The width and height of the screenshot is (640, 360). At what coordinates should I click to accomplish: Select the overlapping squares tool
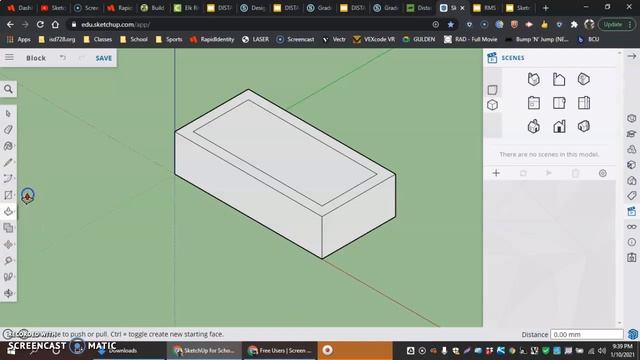[x=8, y=227]
